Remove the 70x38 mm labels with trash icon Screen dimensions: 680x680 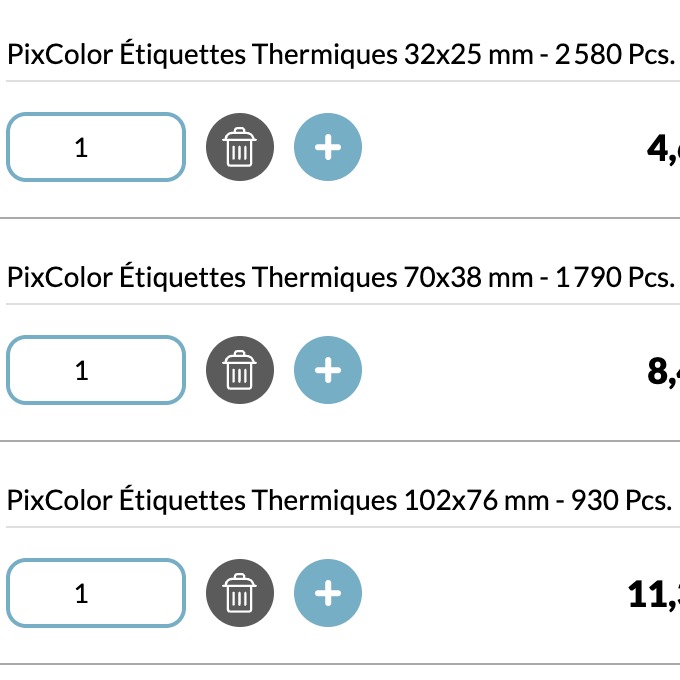coord(240,371)
